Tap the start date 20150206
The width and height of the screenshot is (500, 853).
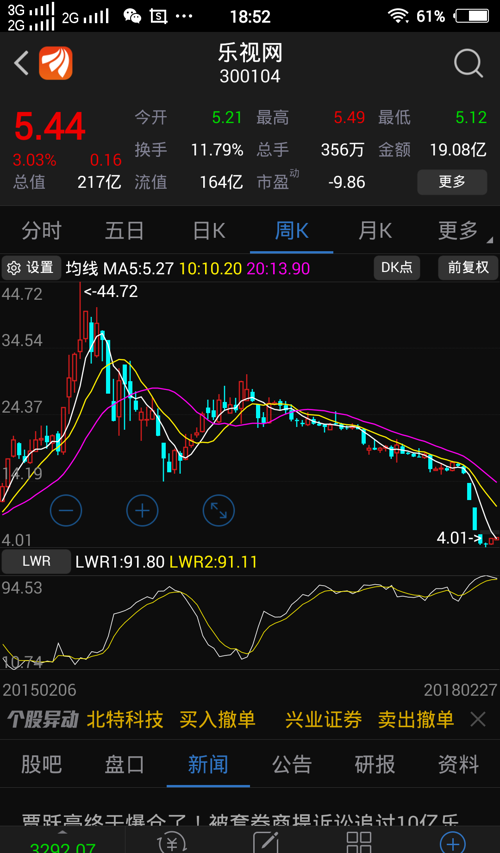click(40, 690)
